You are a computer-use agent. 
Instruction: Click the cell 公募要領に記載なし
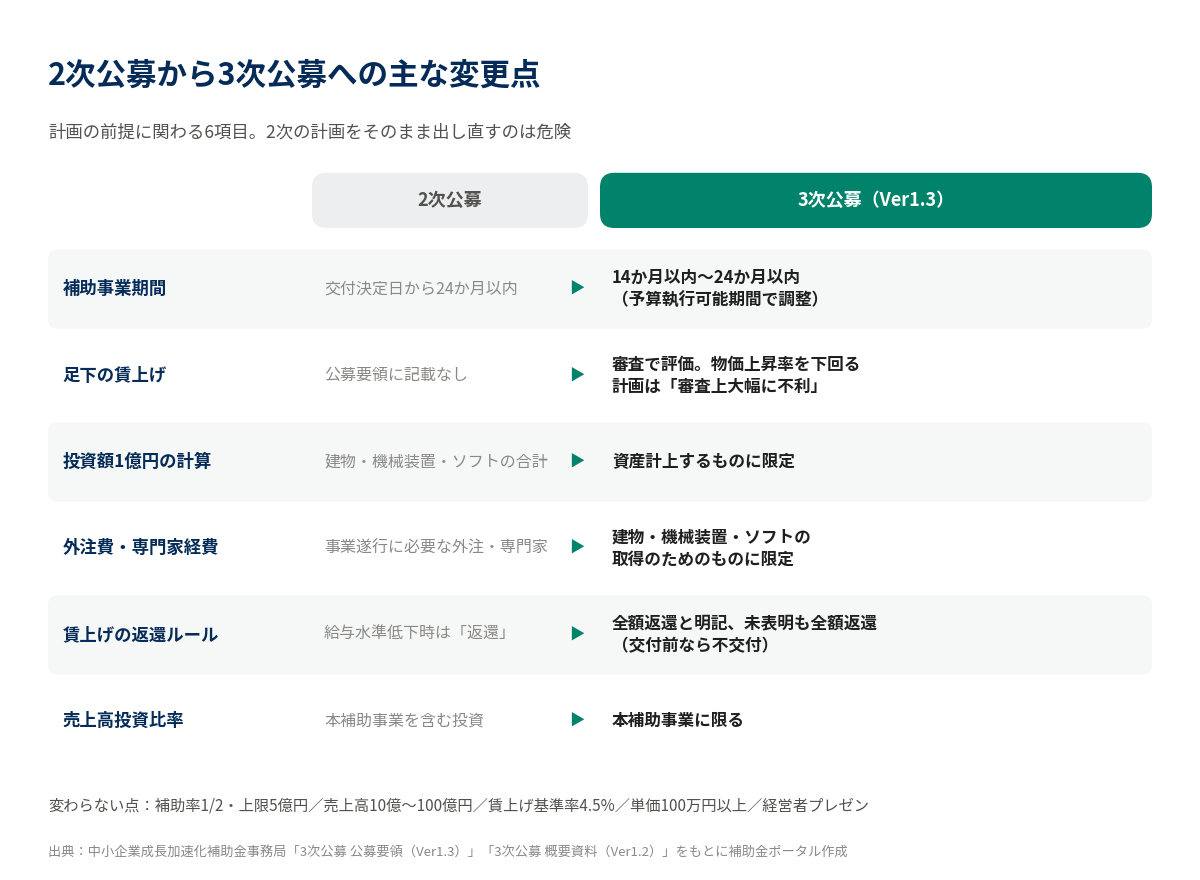pos(396,374)
